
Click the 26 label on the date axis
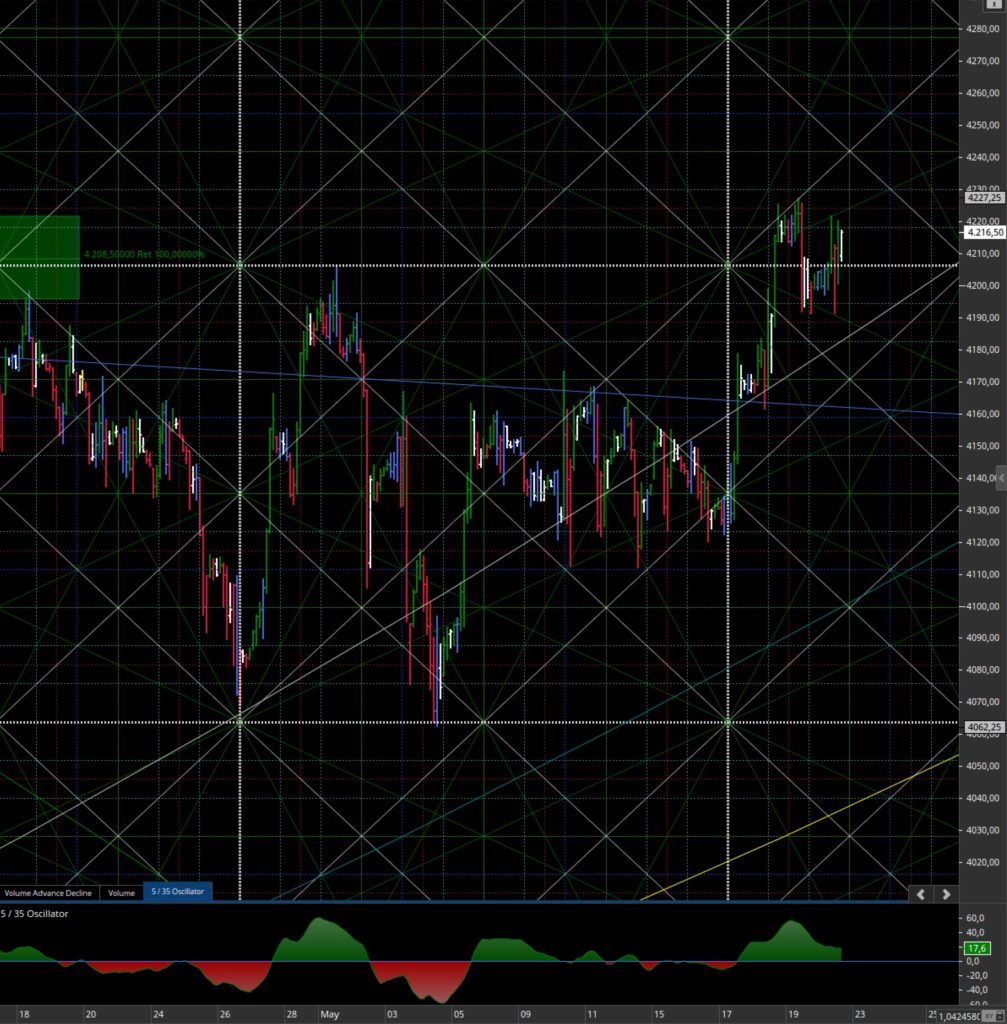[225, 1014]
